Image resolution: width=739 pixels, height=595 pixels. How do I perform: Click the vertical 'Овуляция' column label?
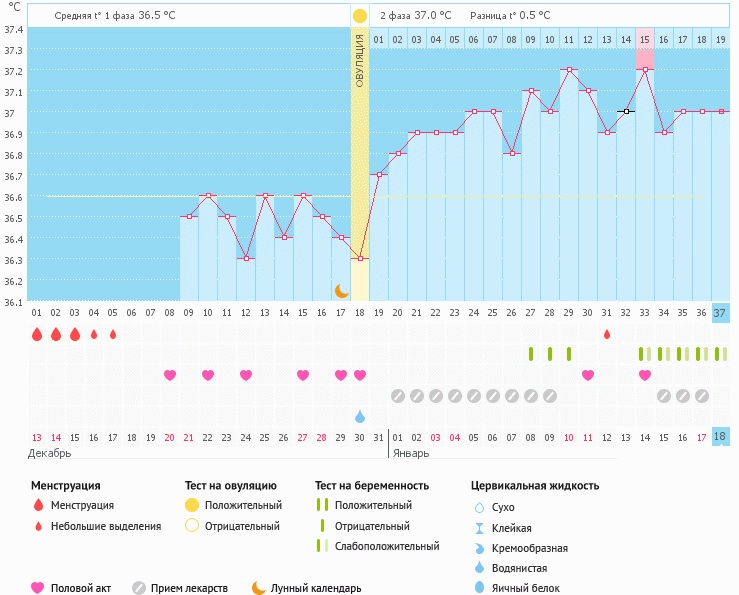coord(360,60)
